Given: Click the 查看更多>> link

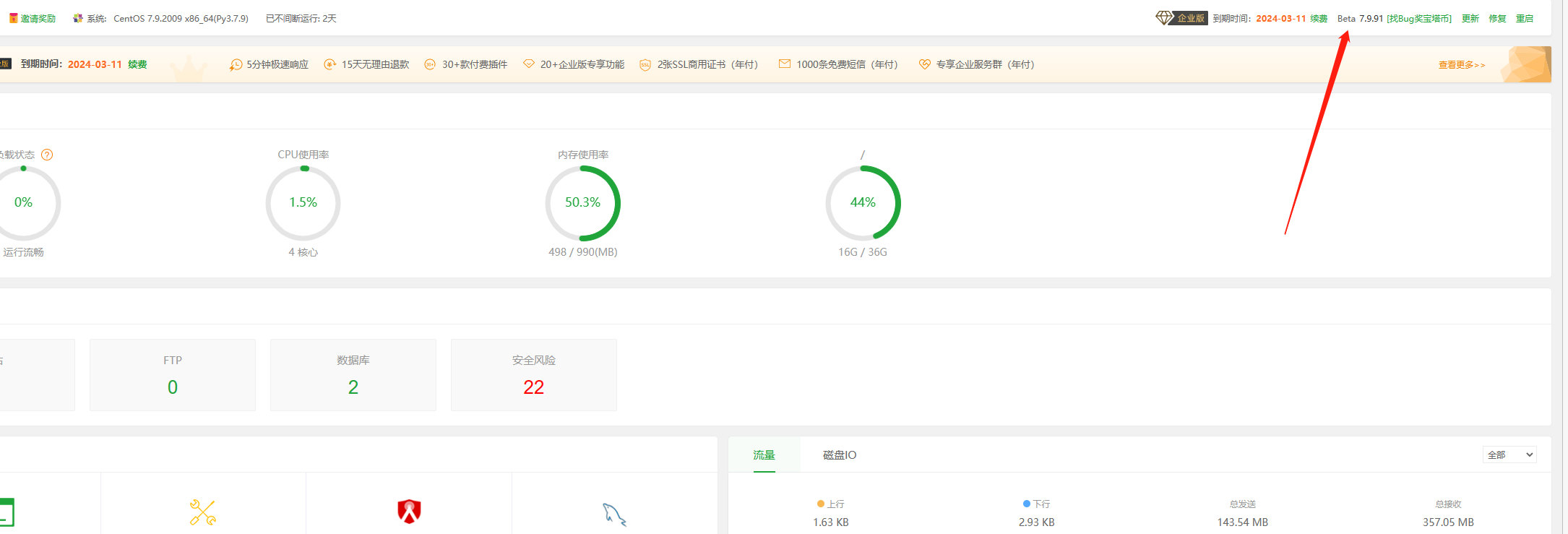Looking at the screenshot, I should click(1462, 64).
